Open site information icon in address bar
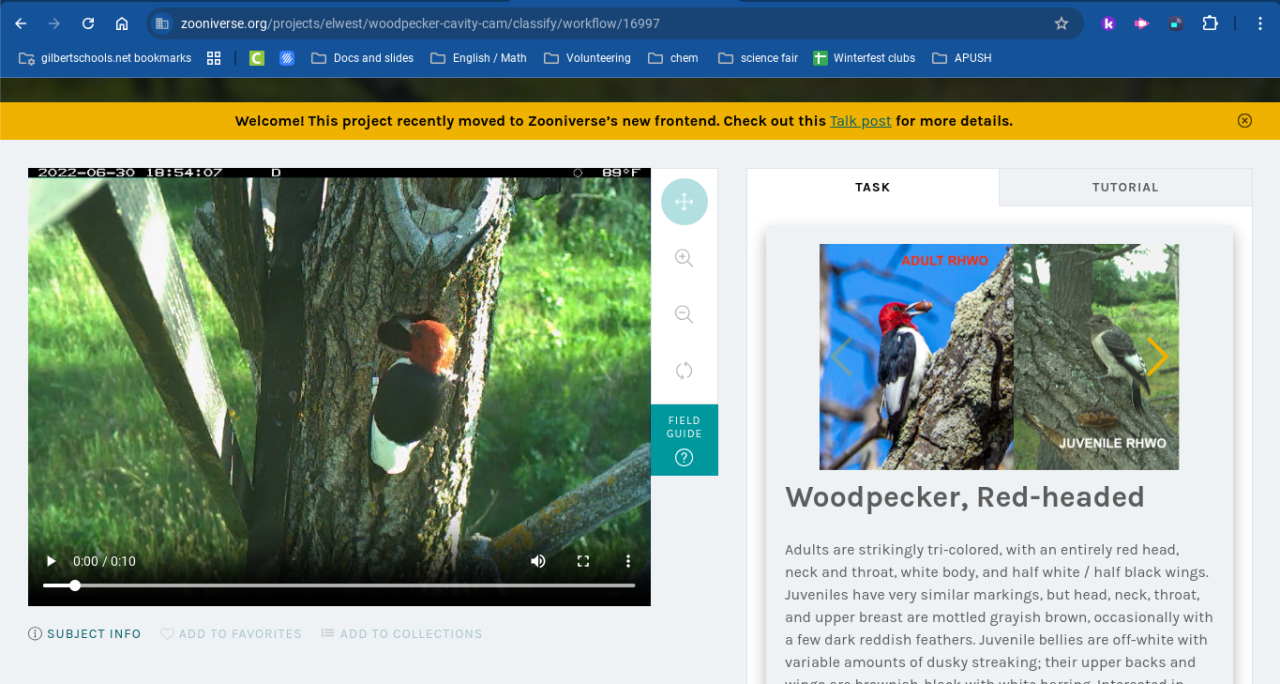 tap(162, 23)
